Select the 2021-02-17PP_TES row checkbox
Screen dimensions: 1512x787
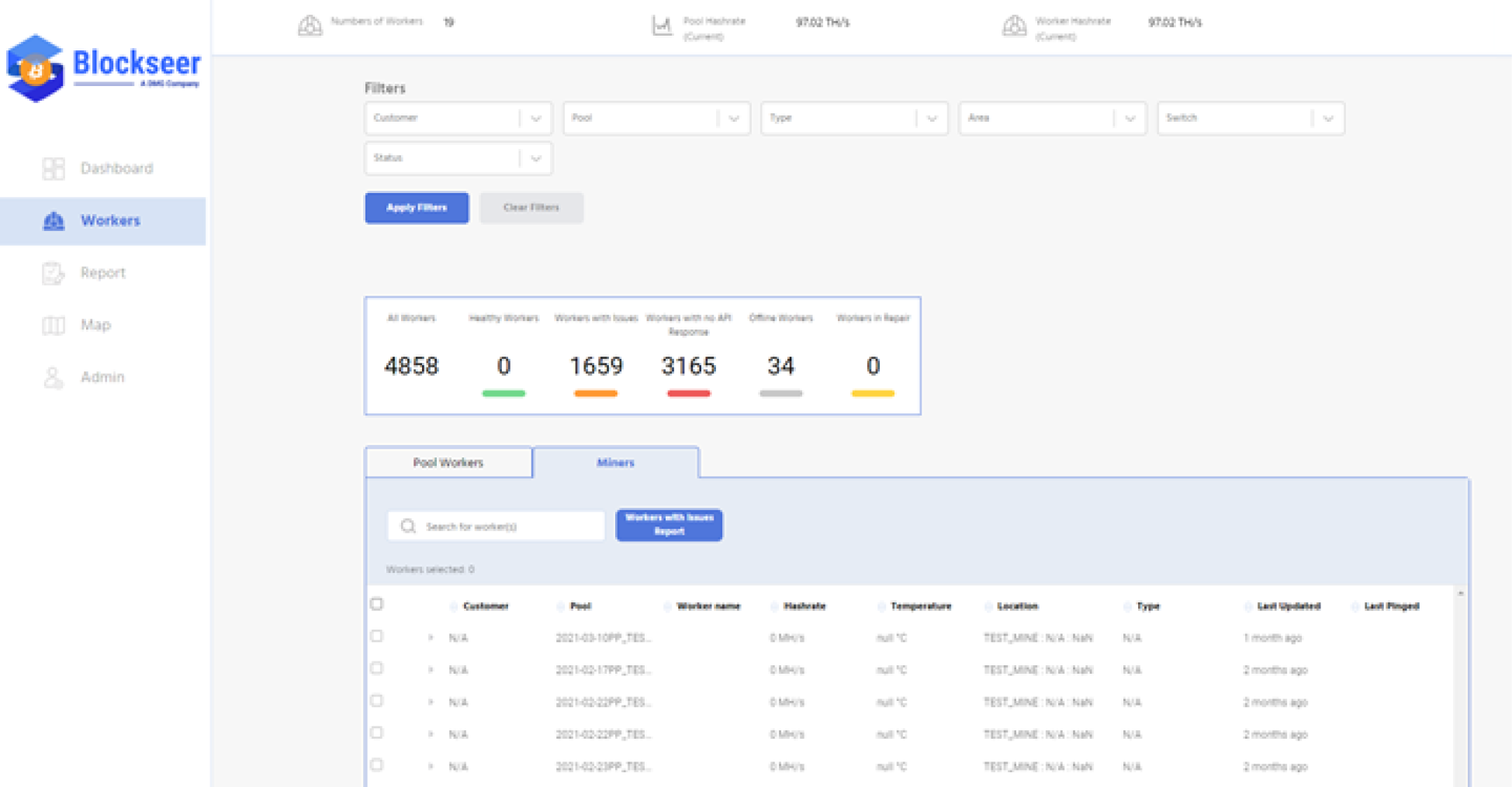(377, 668)
